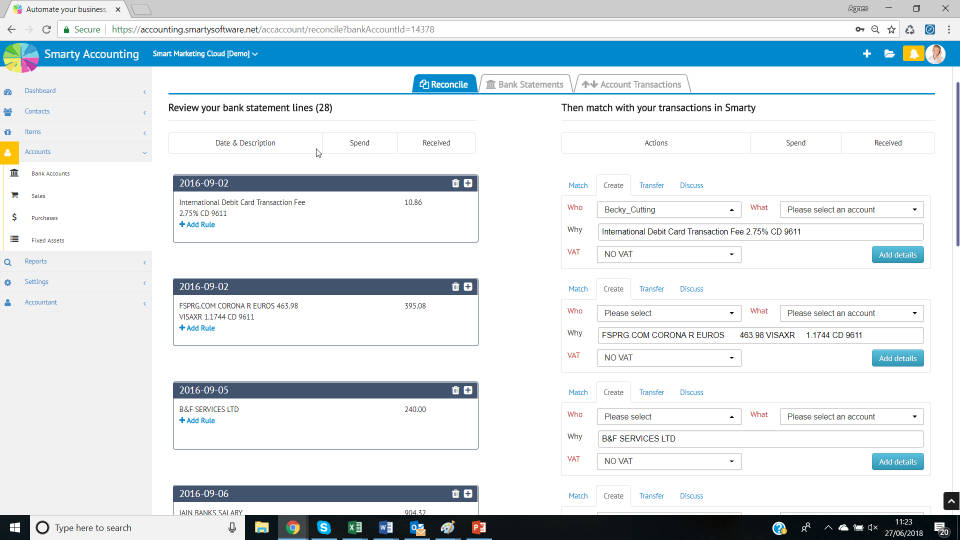
Task: Click the scroll-to-top arrow button
Action: [951, 501]
